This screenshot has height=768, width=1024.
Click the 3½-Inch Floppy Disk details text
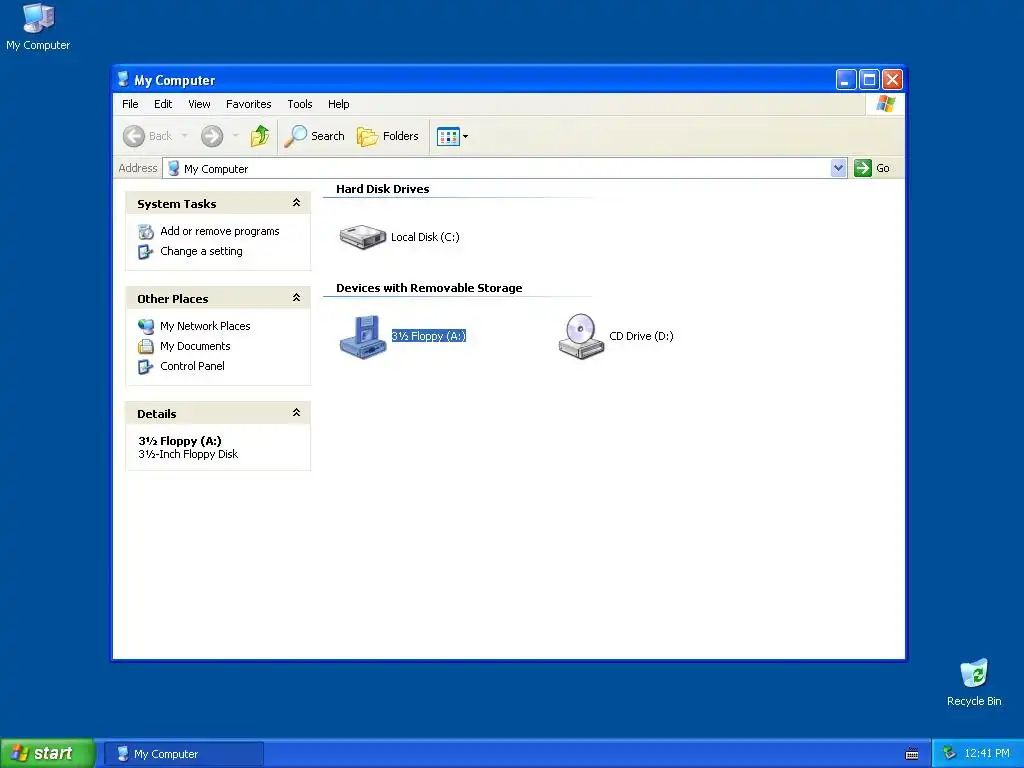coord(188,455)
